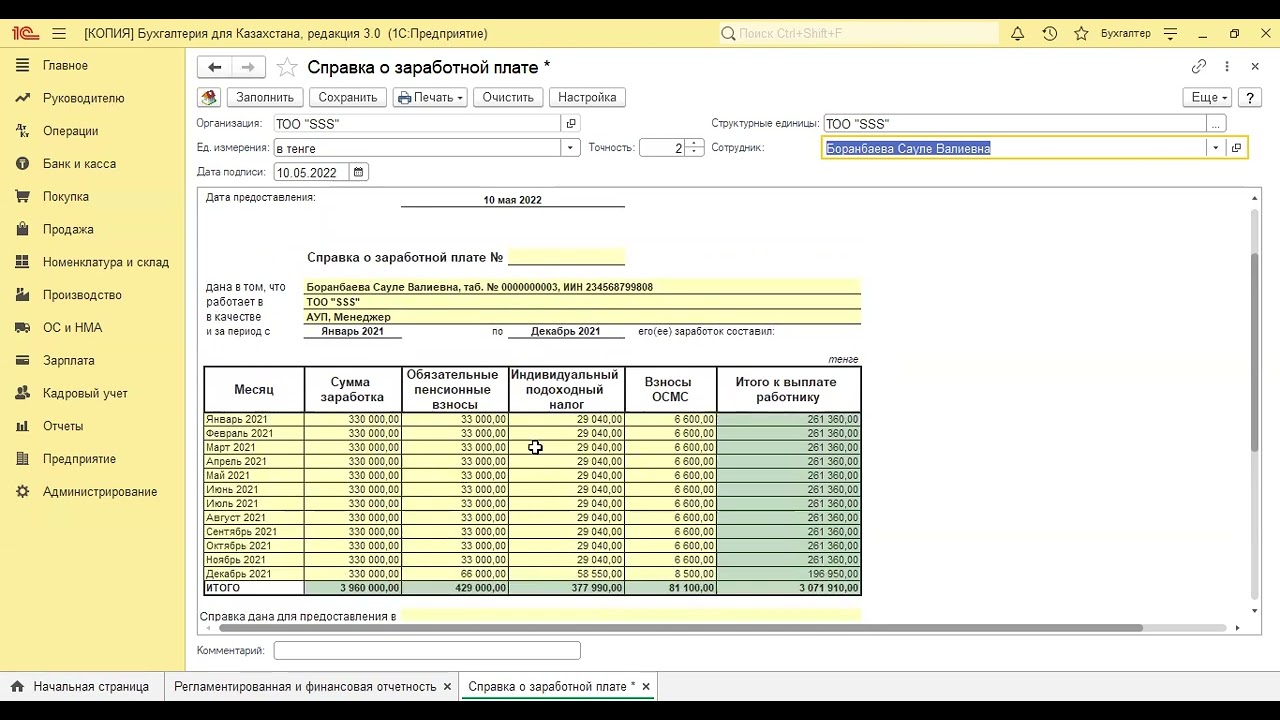Click the Организация field
Viewport: 1280px width, 720px height.
click(x=417, y=124)
